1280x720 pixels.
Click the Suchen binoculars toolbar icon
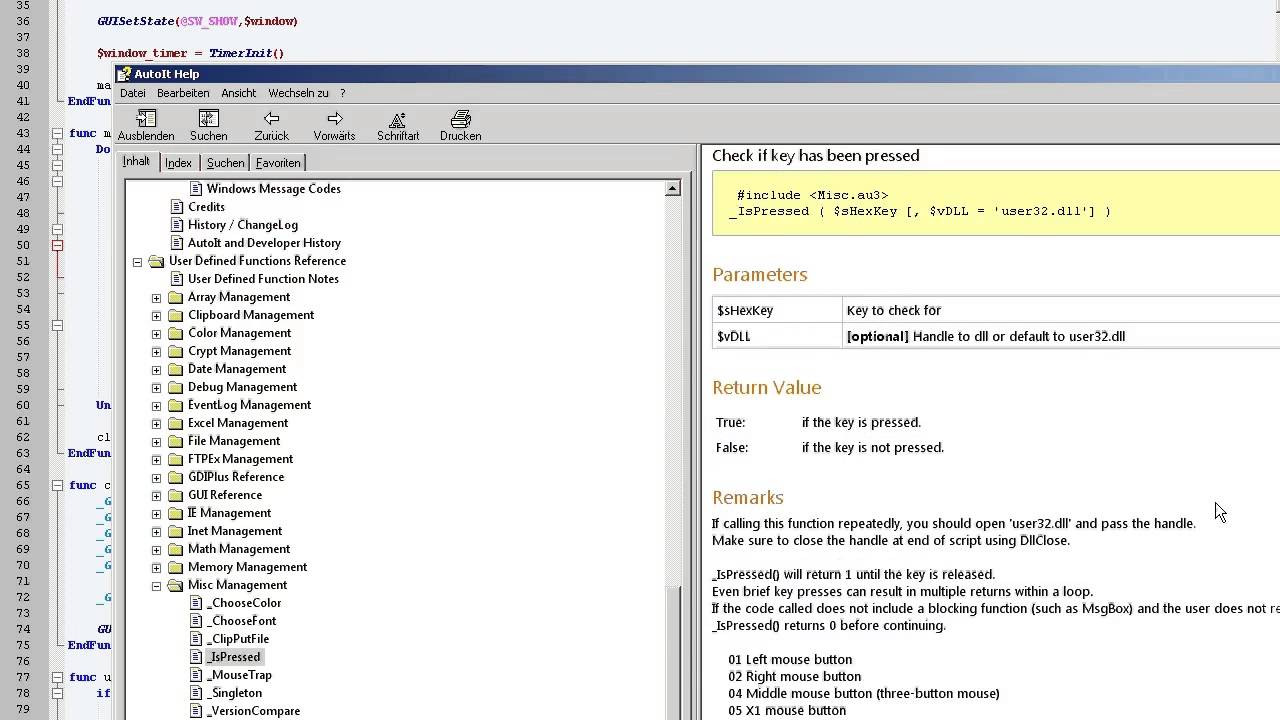208,126
